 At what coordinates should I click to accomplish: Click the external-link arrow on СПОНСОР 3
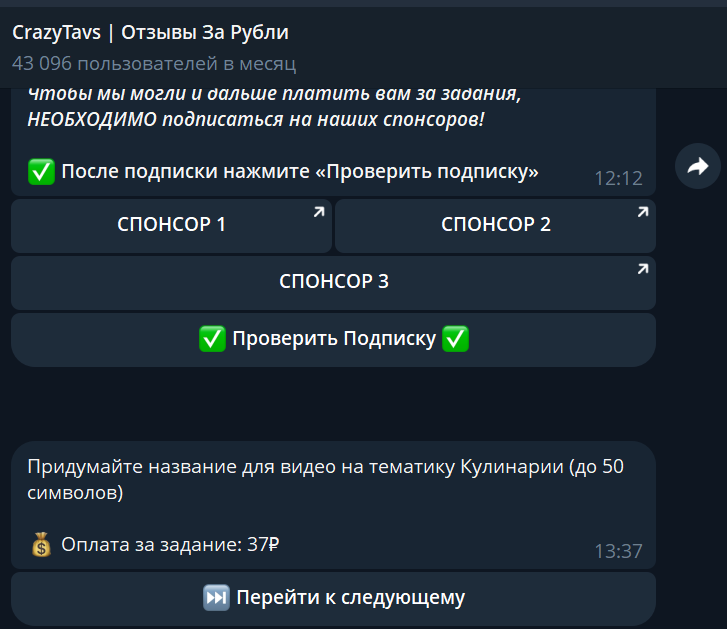click(643, 268)
